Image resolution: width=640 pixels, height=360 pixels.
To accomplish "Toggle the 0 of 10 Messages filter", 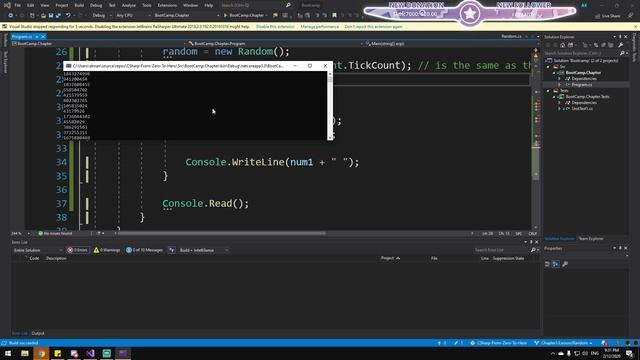I will [x=144, y=250].
